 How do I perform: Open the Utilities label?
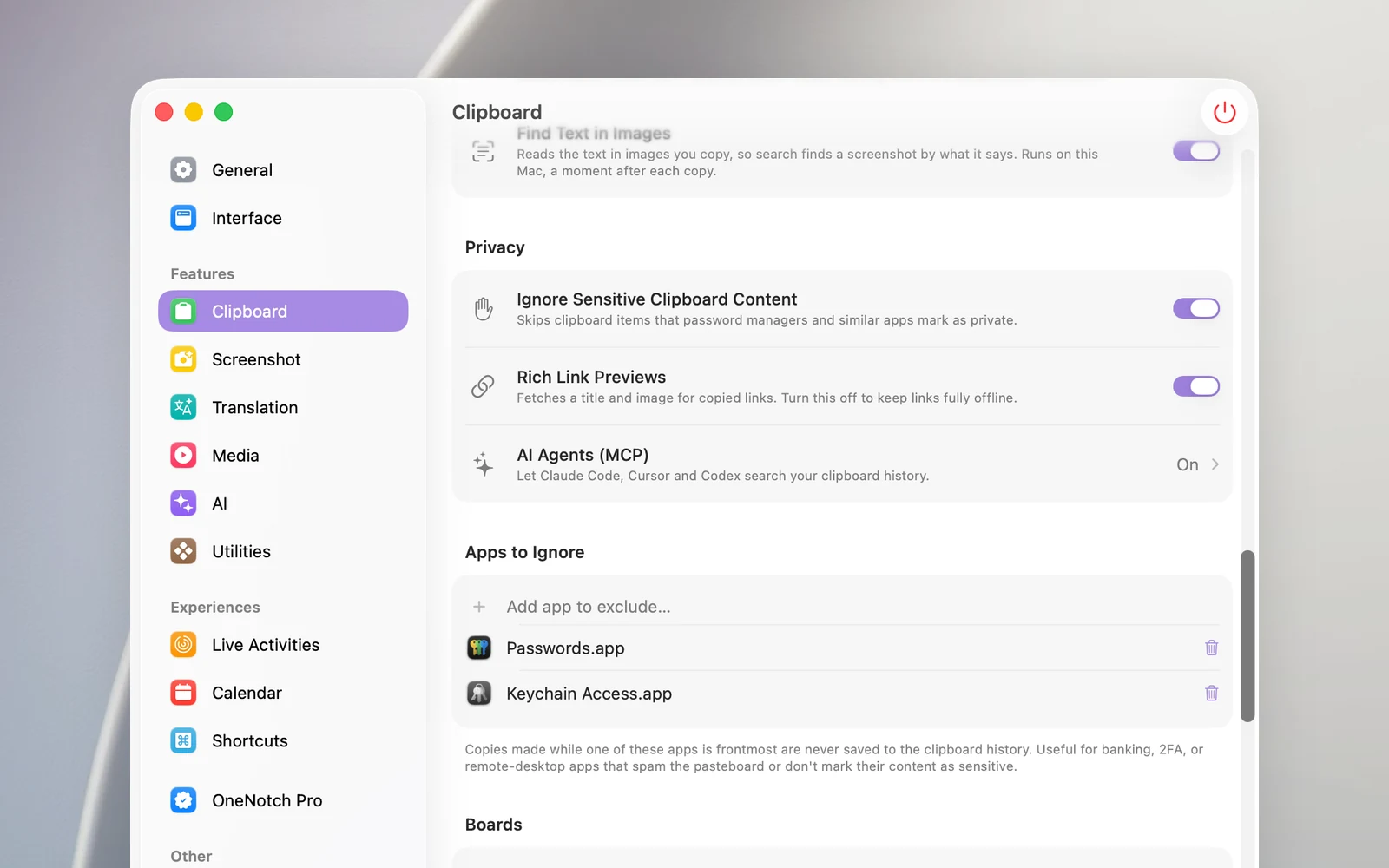241,551
